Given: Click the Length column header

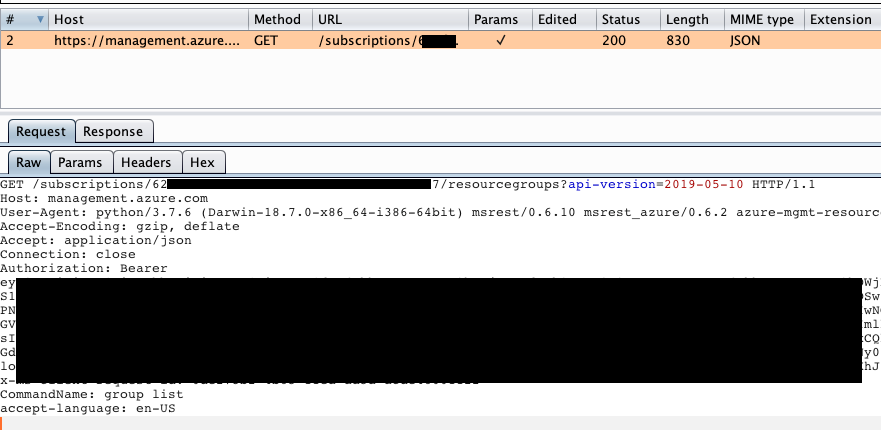Looking at the screenshot, I should point(692,20).
